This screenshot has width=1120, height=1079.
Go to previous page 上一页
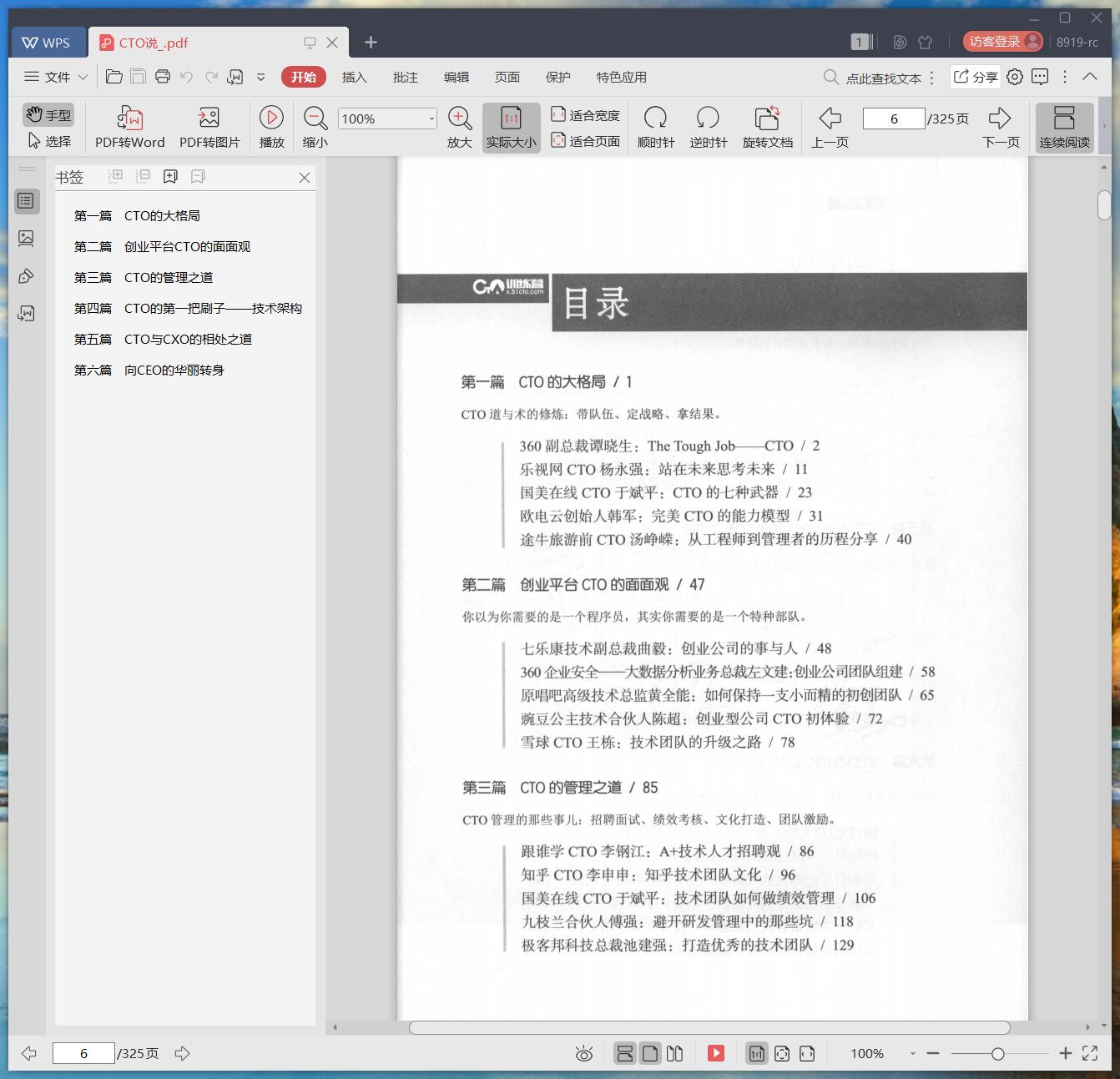830,128
